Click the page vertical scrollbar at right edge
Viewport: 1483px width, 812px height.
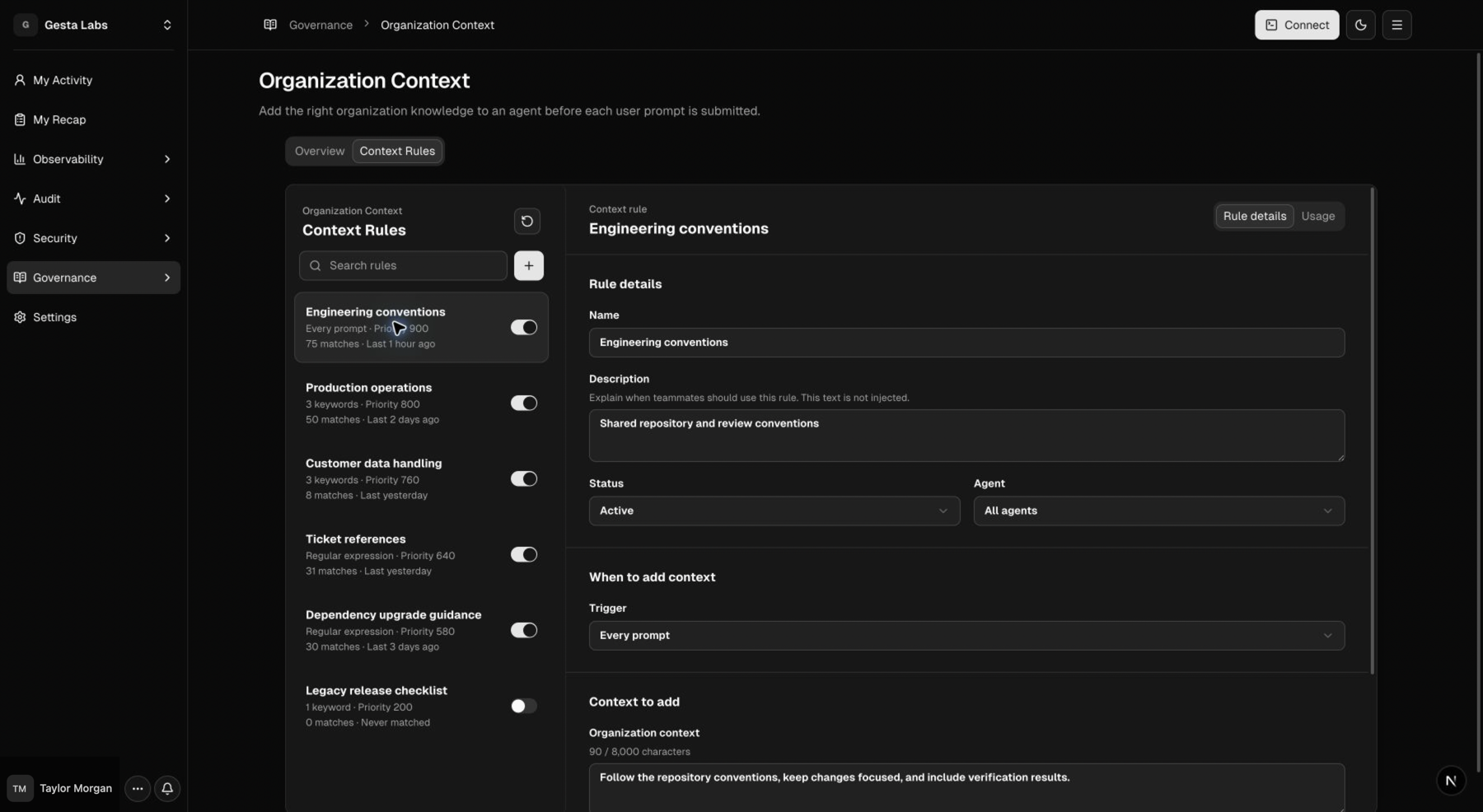point(1478,412)
